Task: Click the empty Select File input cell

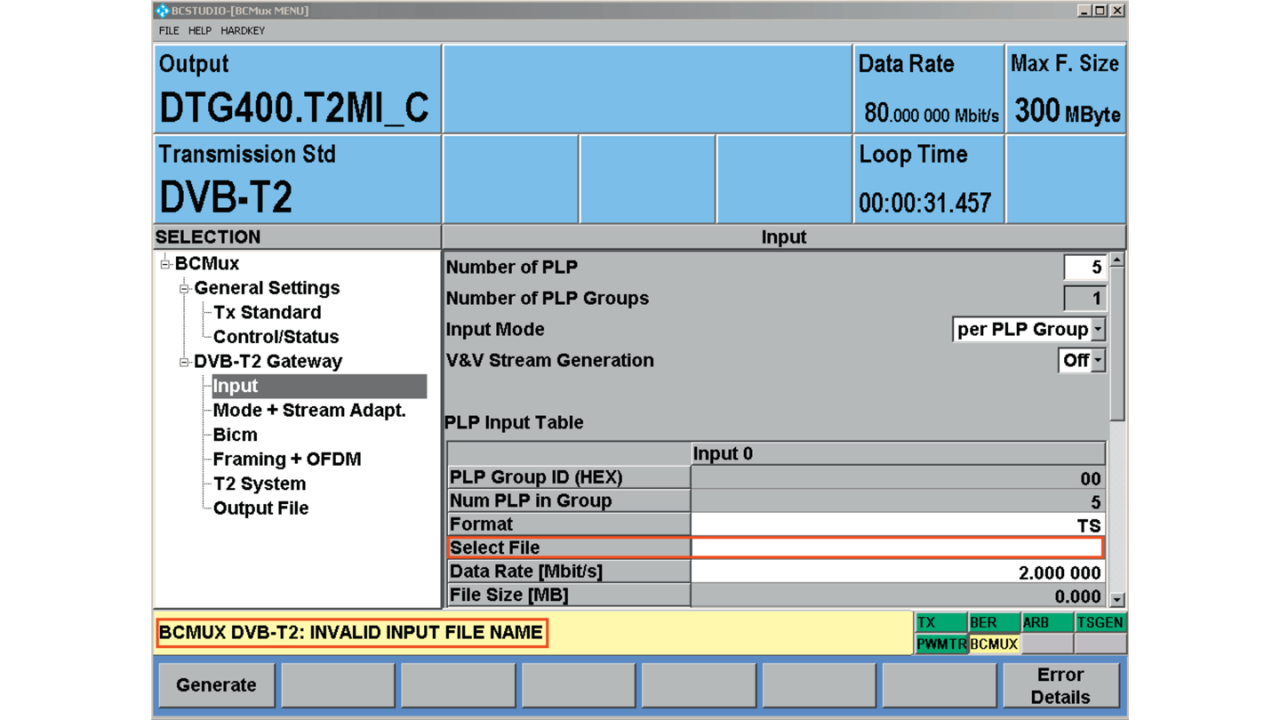Action: (x=897, y=548)
